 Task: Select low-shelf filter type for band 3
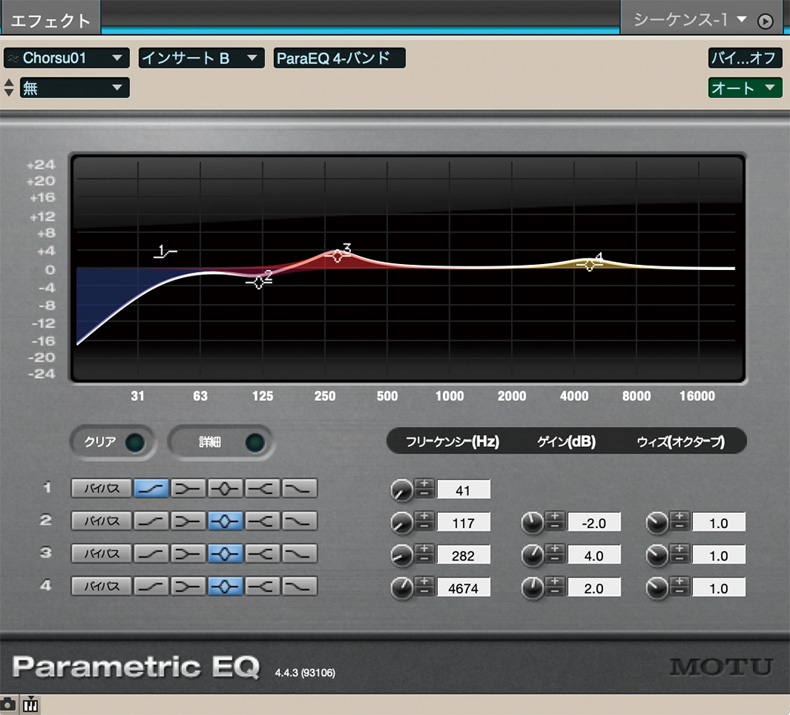[x=188, y=554]
